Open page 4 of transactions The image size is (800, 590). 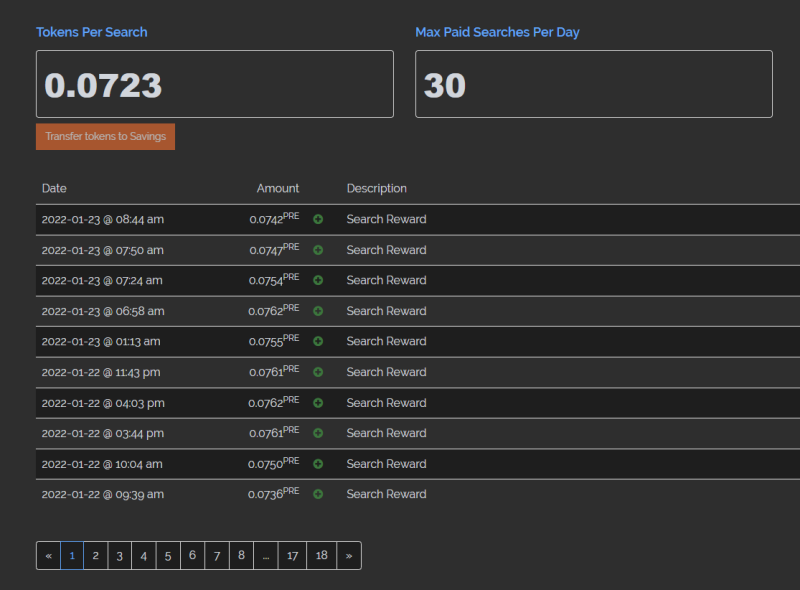pyautogui.click(x=144, y=555)
